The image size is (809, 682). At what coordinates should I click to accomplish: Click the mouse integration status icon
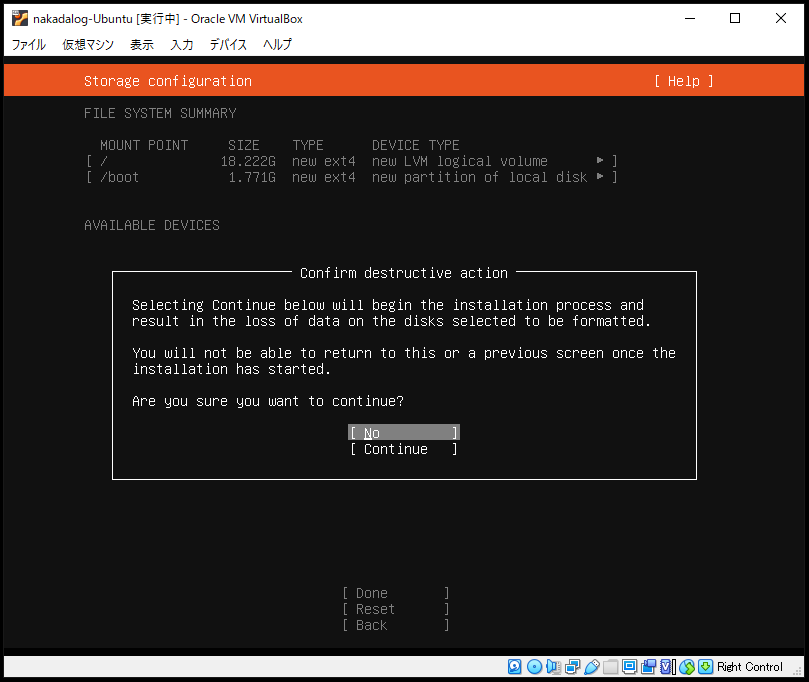687,667
